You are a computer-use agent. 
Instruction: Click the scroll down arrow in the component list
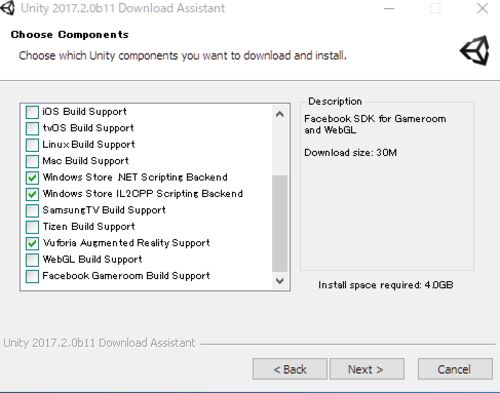[280, 281]
